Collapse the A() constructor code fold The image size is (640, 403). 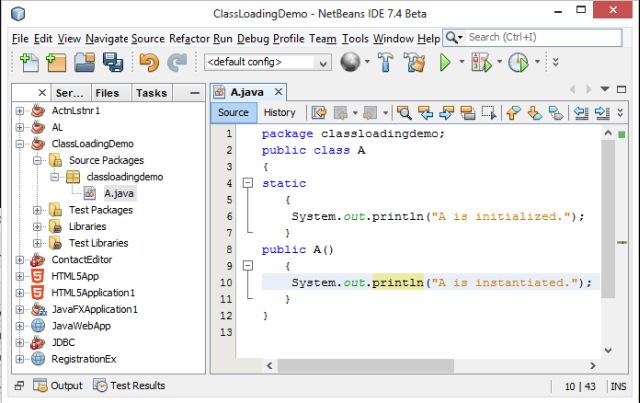pyautogui.click(x=246, y=266)
